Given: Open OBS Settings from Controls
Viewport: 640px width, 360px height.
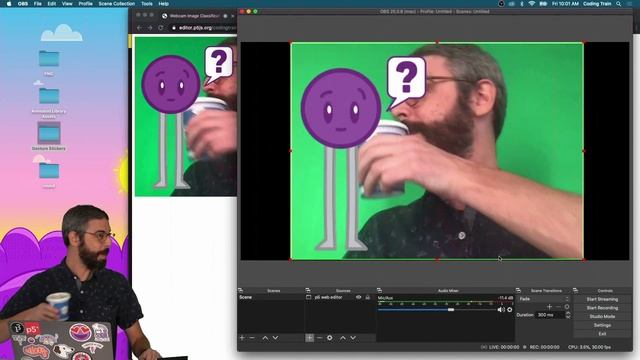Looking at the screenshot, I should point(602,325).
